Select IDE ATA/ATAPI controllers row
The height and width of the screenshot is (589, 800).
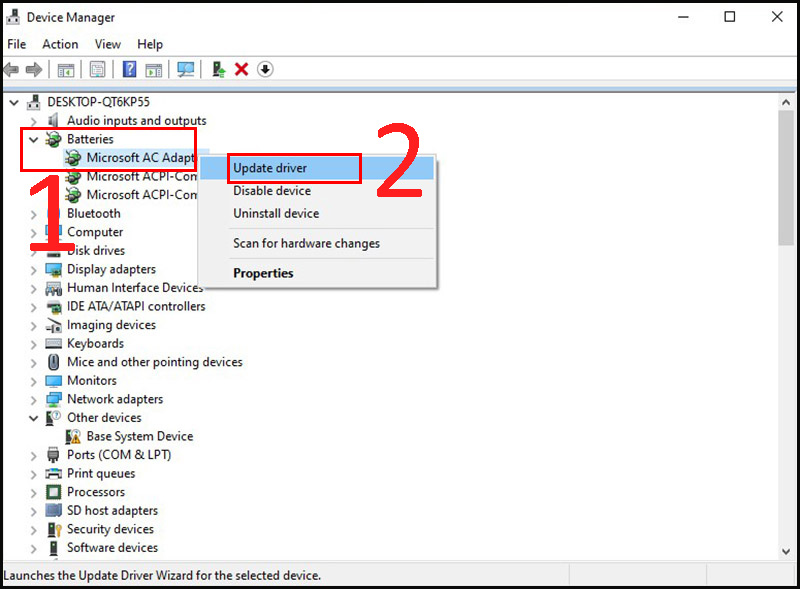(136, 306)
